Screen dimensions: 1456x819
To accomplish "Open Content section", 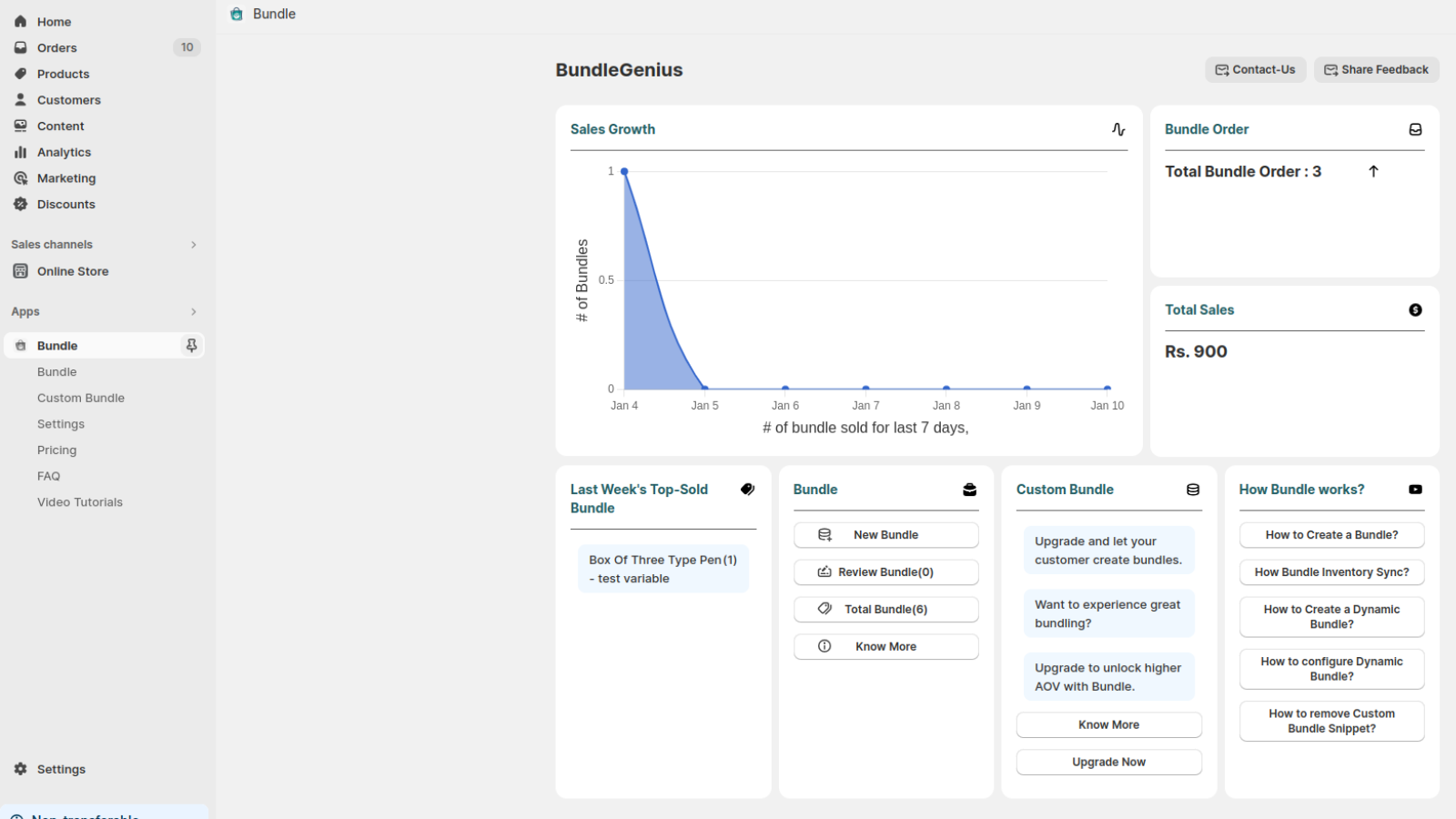I will pyautogui.click(x=60, y=126).
